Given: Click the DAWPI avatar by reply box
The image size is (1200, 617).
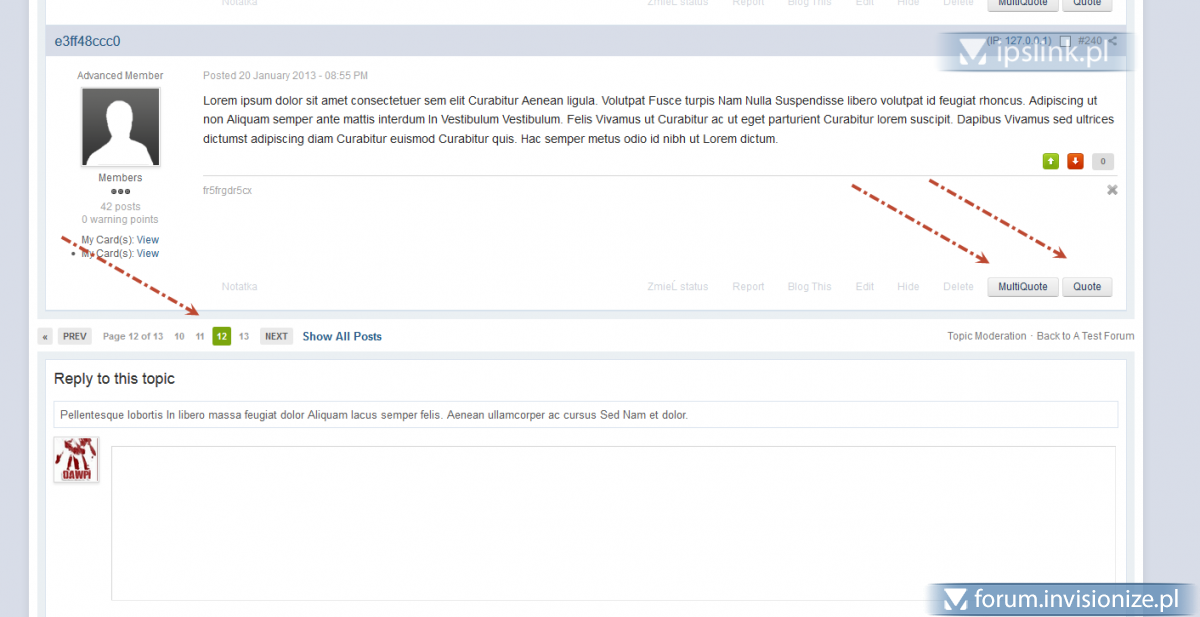Looking at the screenshot, I should [76, 460].
